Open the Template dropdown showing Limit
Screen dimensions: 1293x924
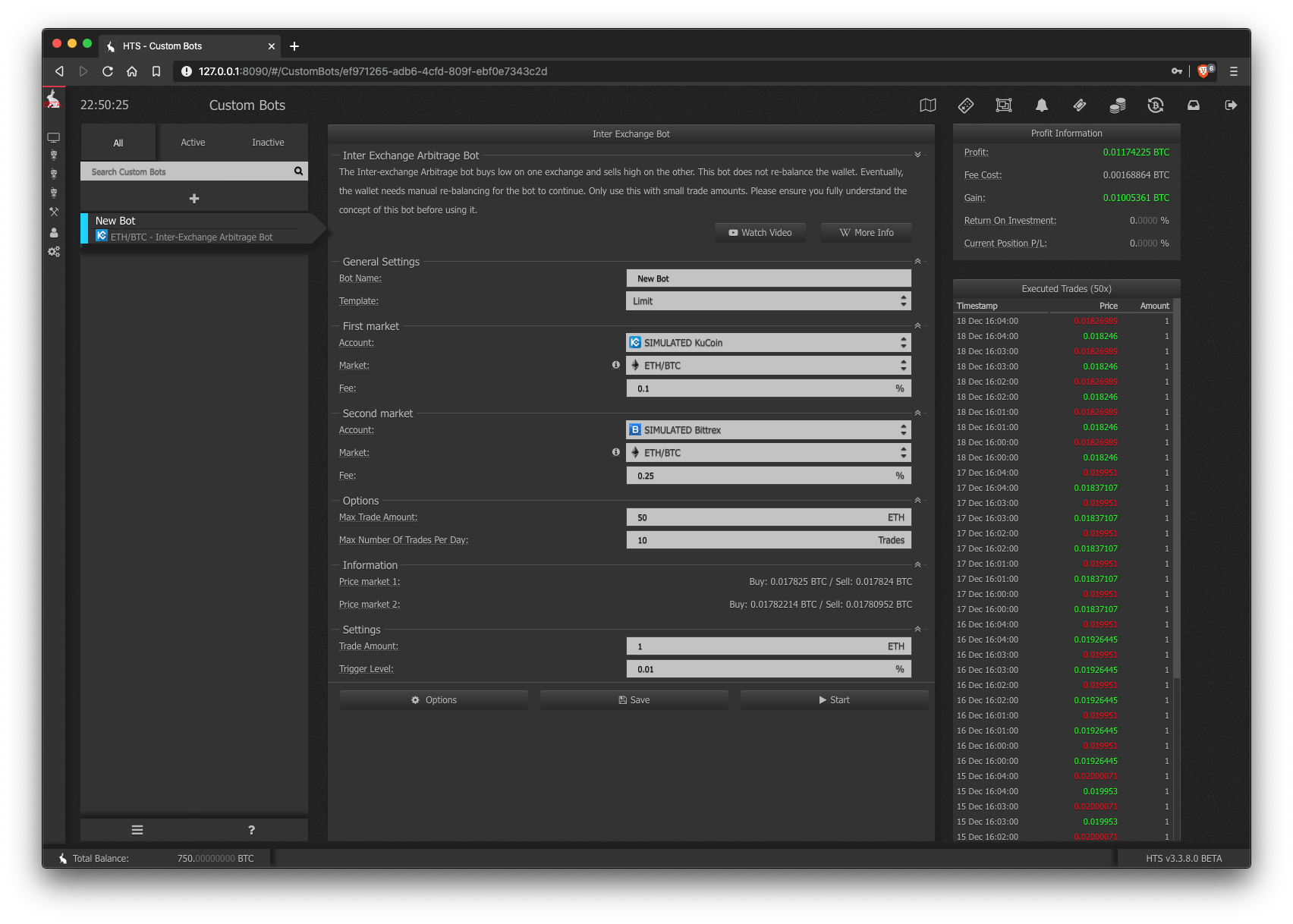pyautogui.click(x=769, y=301)
